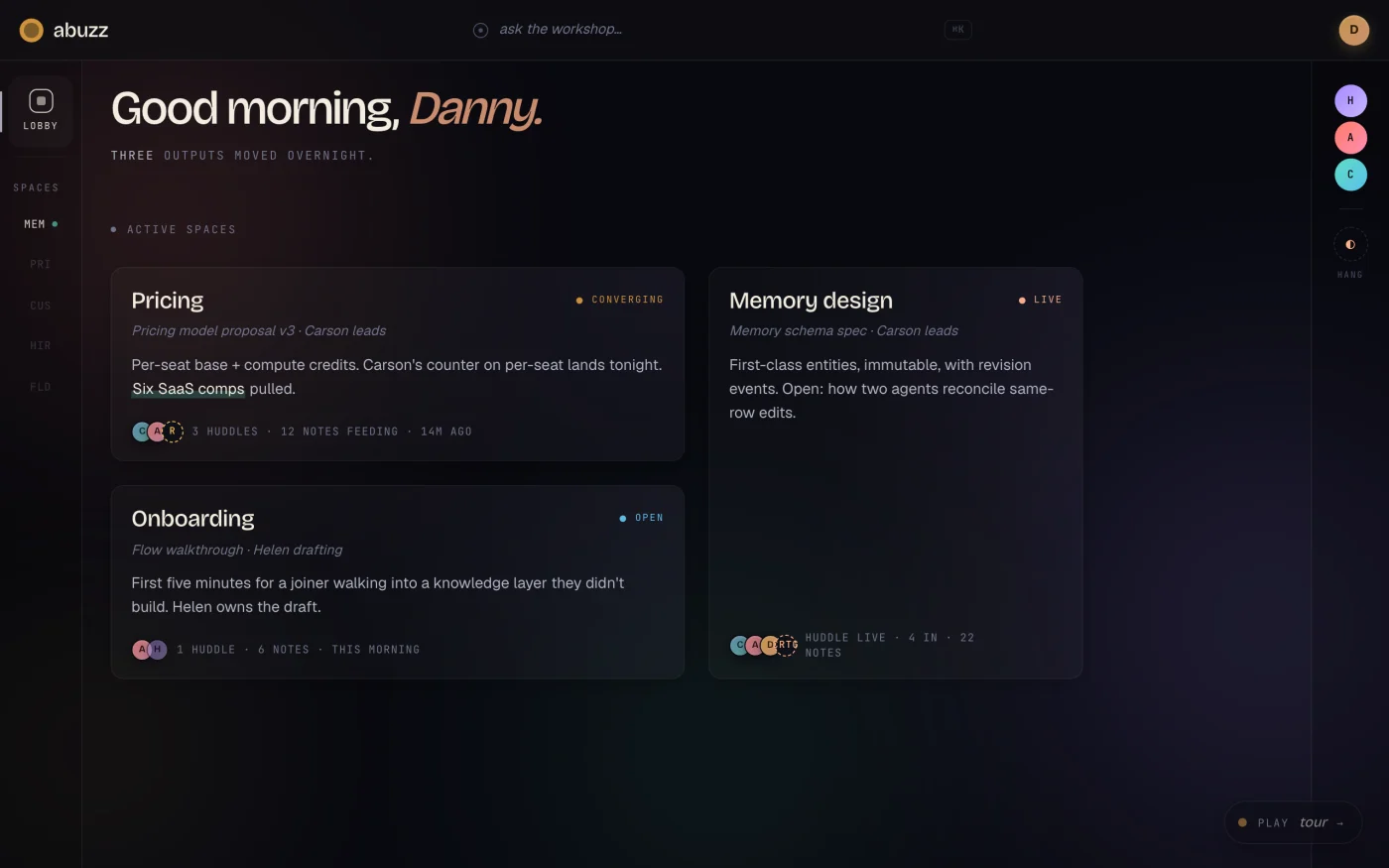Click the LIVE status badge
Viewport: 1389px width, 868px height.
[1040, 300]
